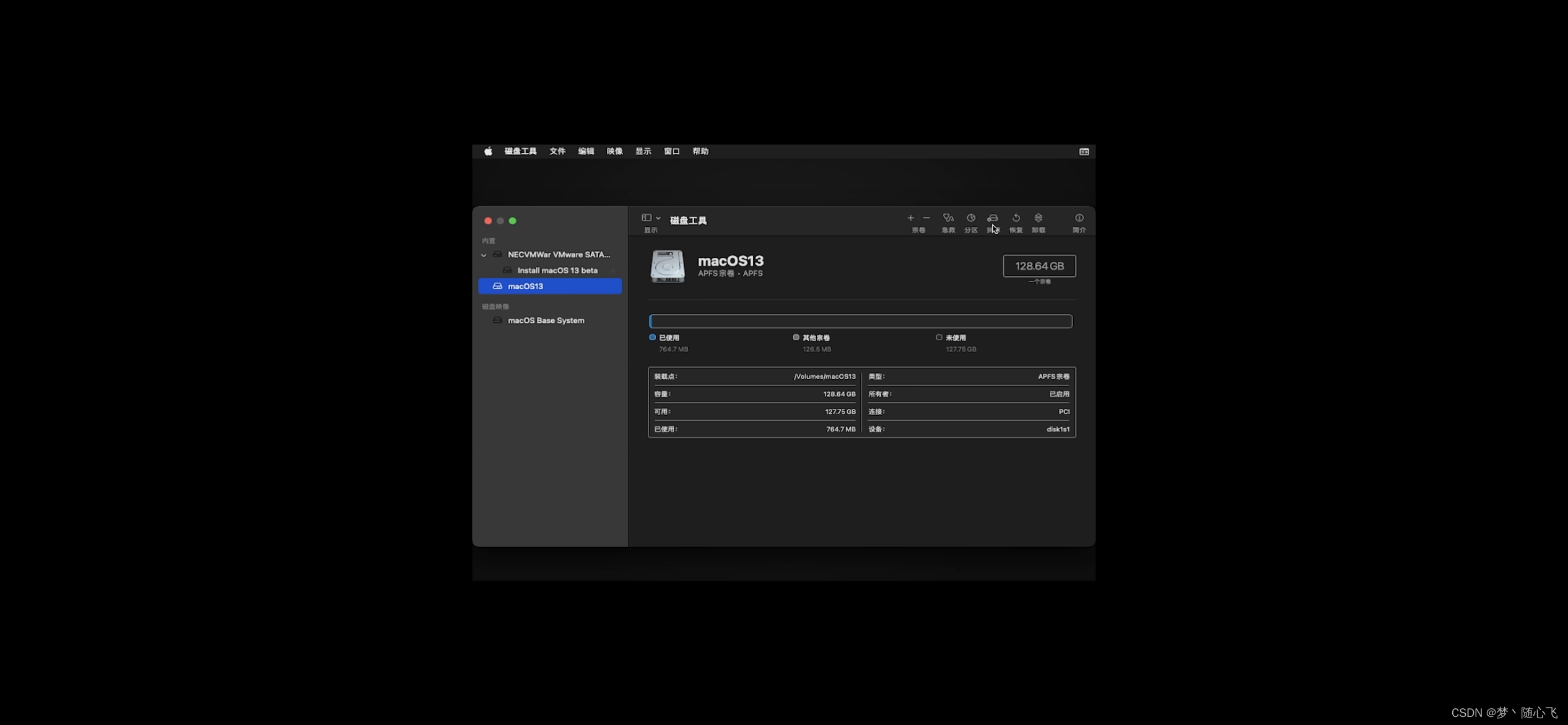Click the 127.75 GB available value in table
The width and height of the screenshot is (1568, 725).
pos(840,411)
